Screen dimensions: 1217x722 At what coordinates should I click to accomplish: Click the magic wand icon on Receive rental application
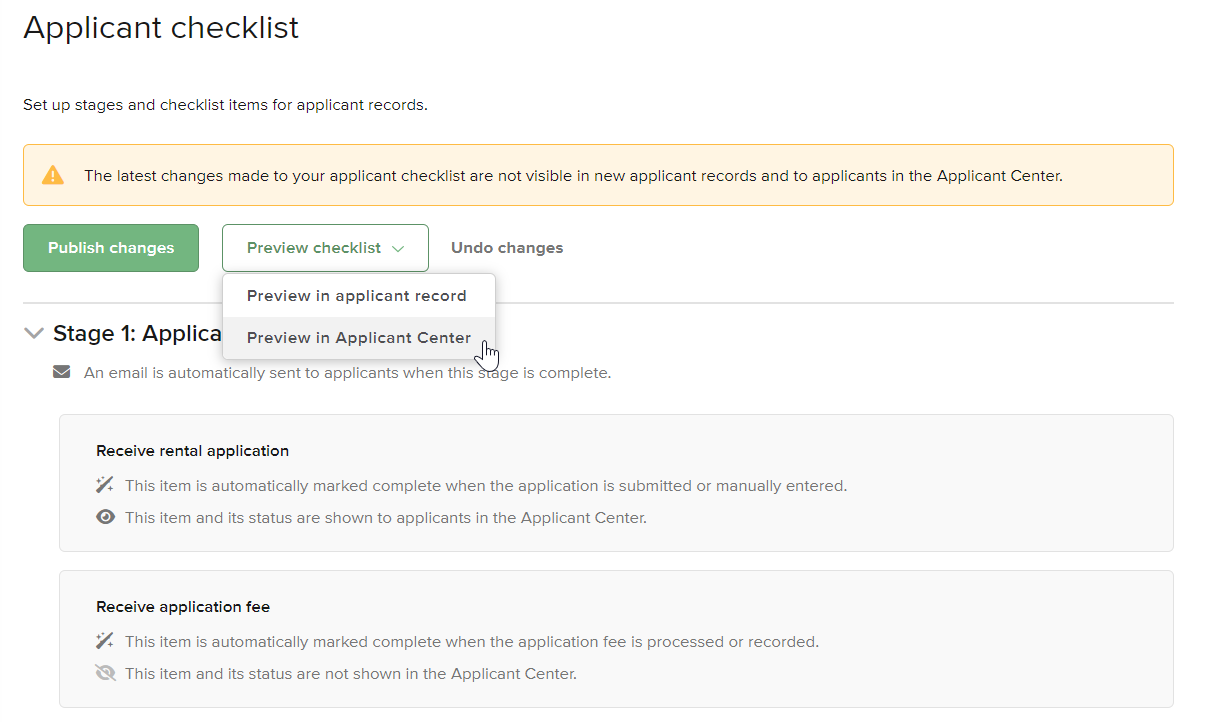(104, 485)
